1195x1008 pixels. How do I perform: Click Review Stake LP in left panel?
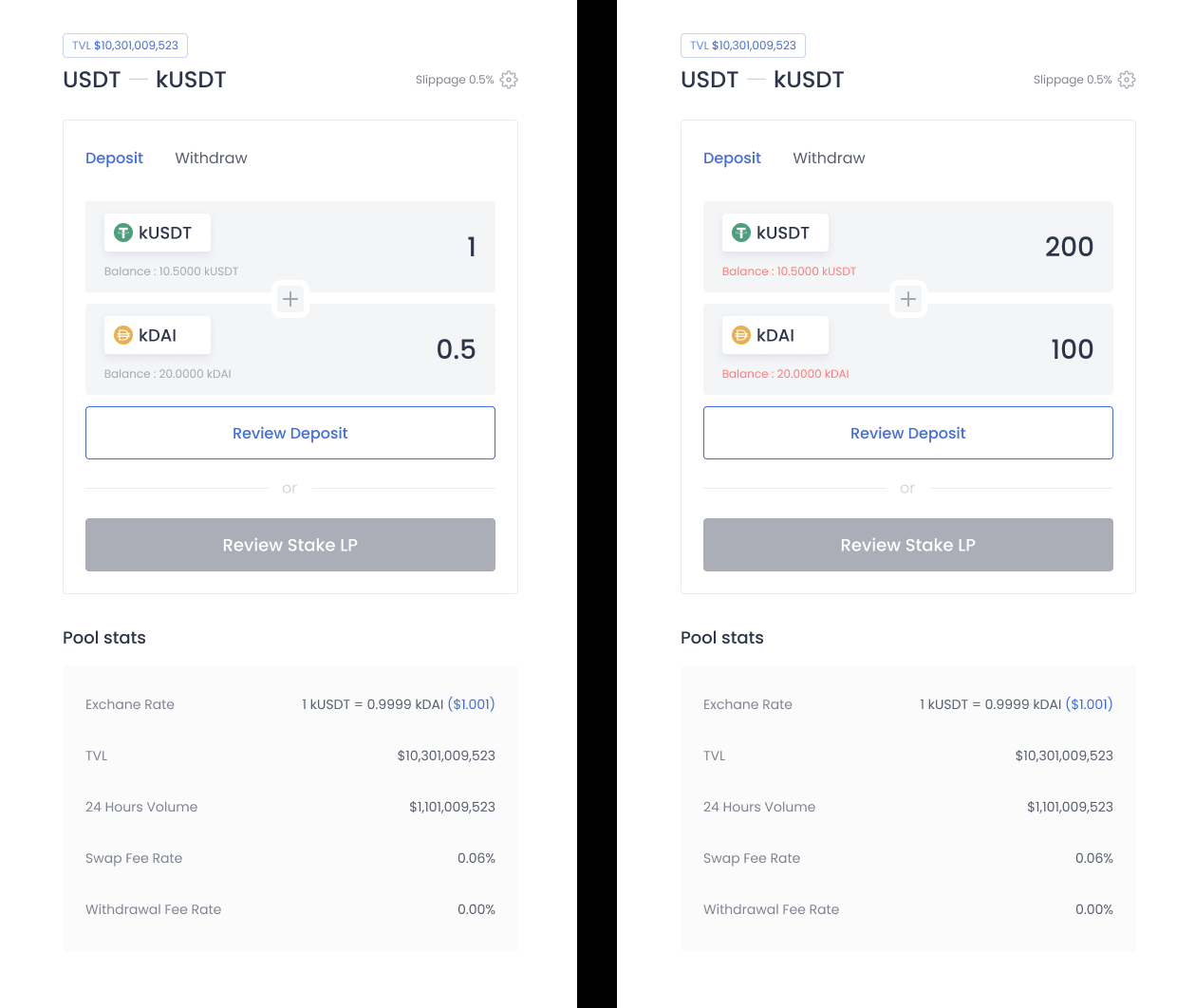click(x=290, y=545)
